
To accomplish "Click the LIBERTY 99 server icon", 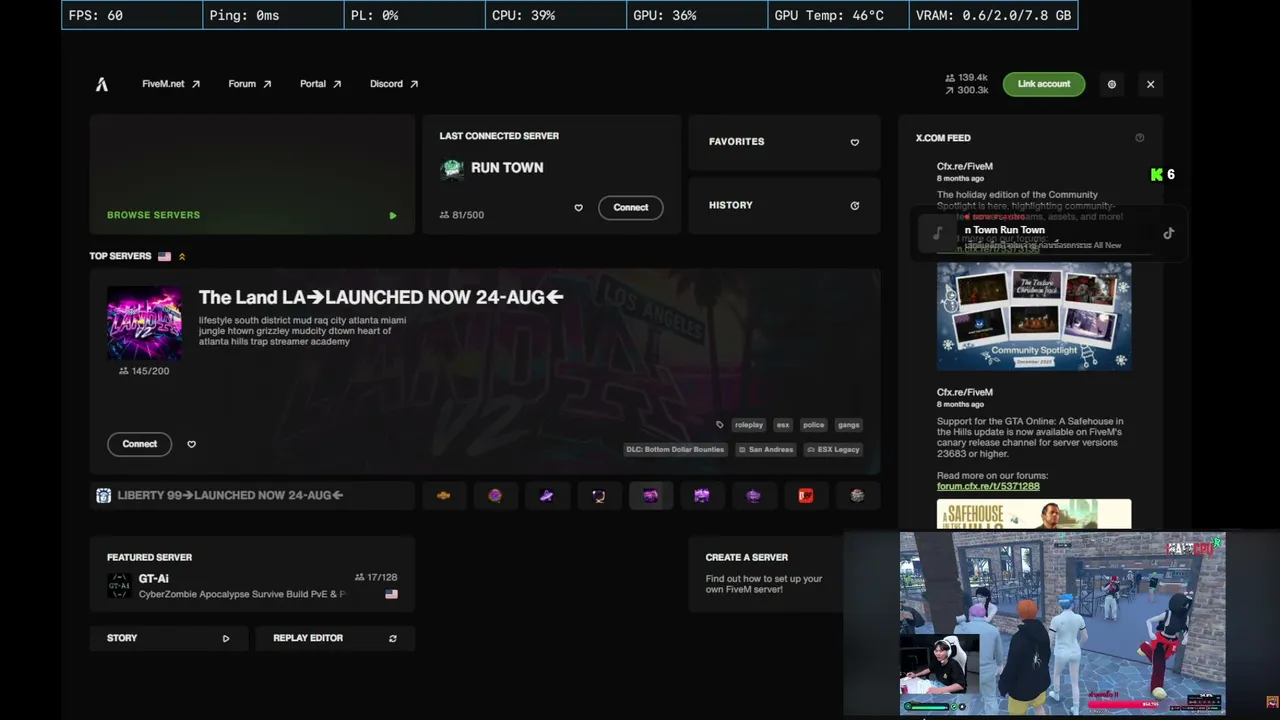I will pyautogui.click(x=103, y=495).
